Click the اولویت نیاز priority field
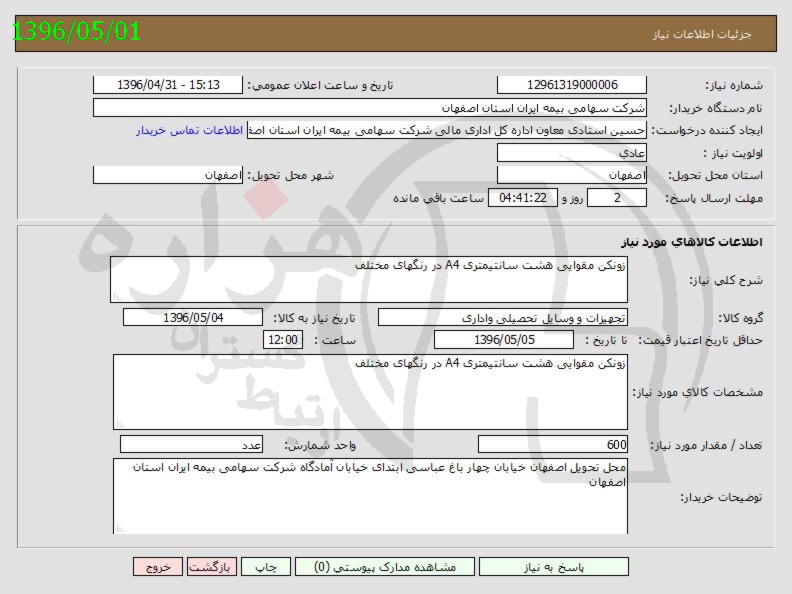This screenshot has width=792, height=594. tap(572, 153)
